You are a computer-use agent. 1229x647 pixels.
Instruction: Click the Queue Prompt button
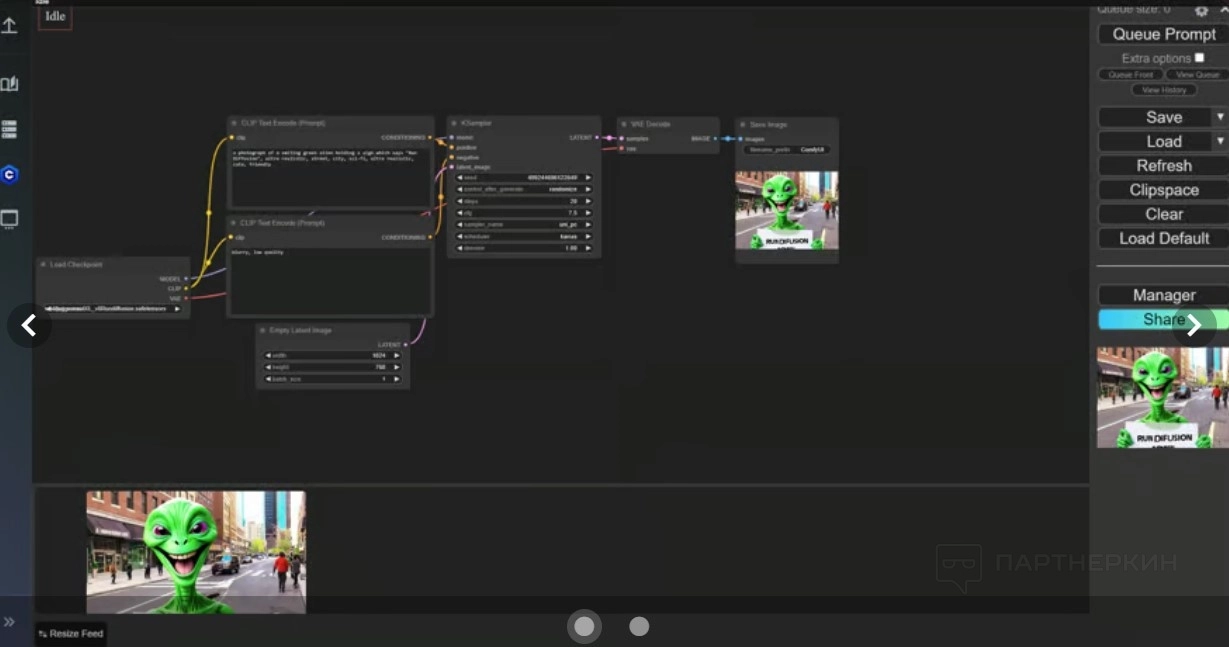[x=1163, y=34]
